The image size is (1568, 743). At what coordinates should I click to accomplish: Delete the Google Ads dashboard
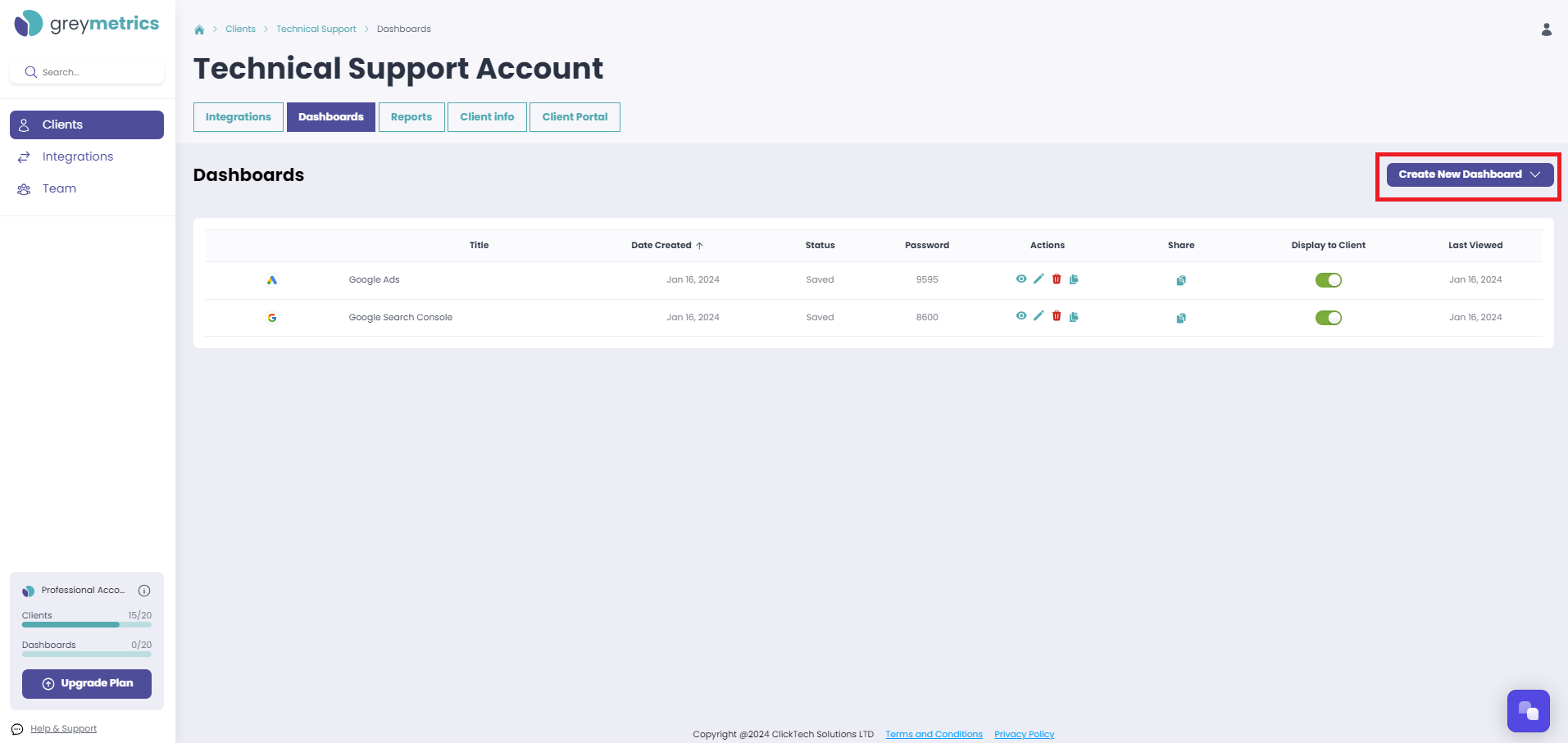1057,279
